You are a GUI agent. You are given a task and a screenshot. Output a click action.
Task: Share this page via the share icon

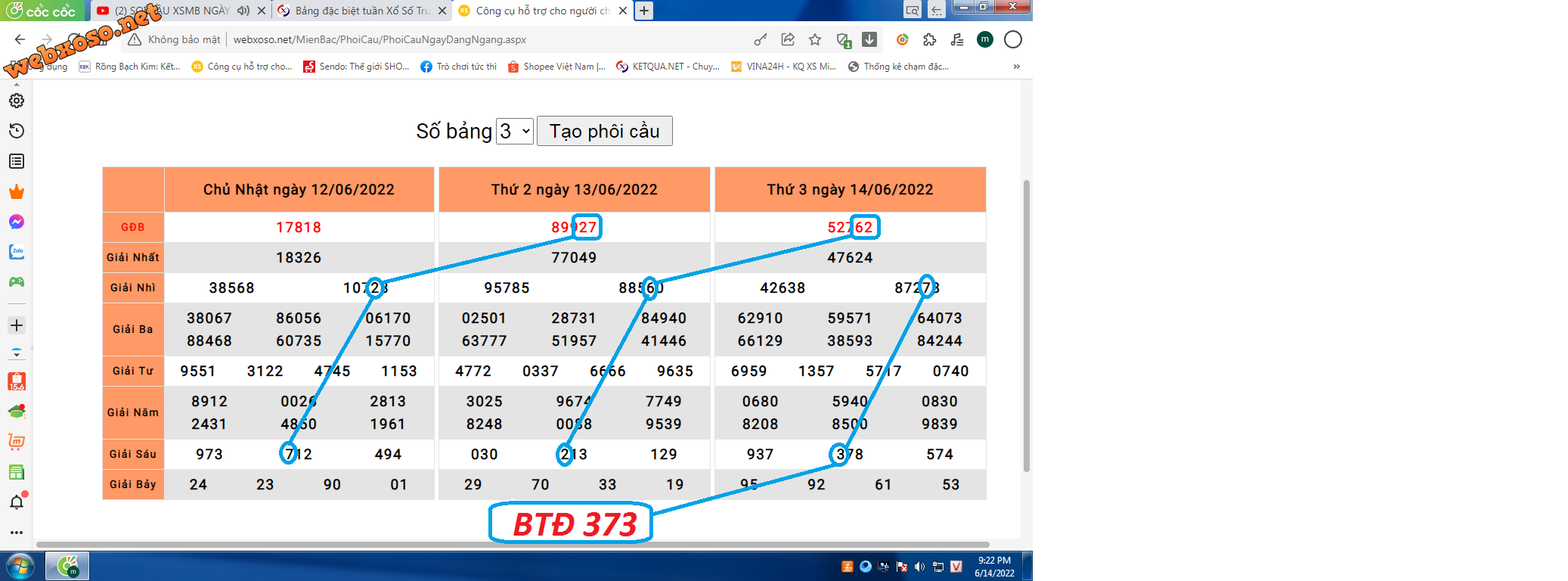pyautogui.click(x=788, y=39)
